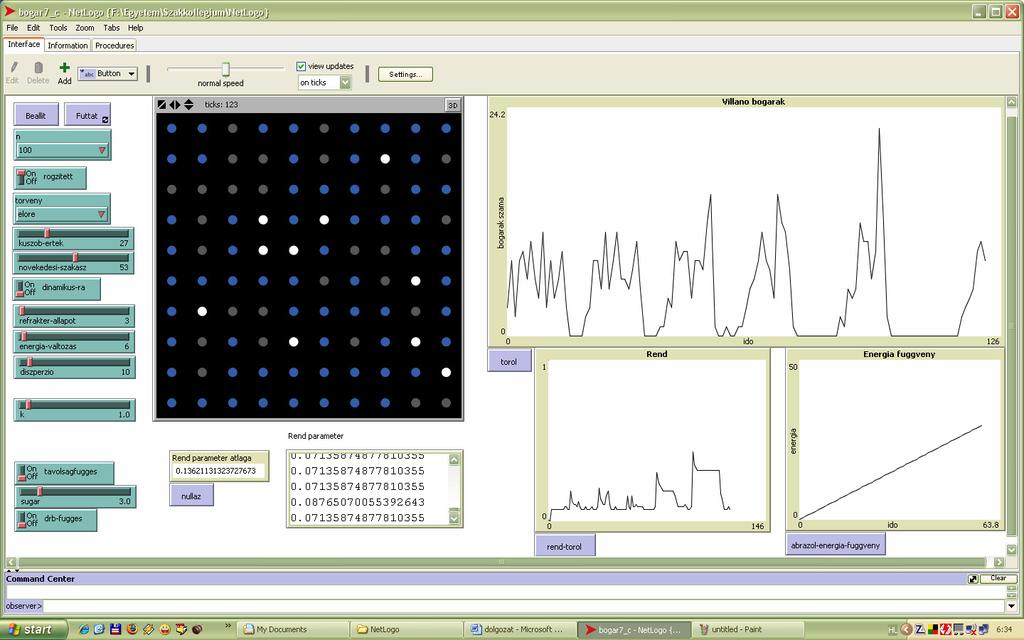Click the interface horizontal scrollbar right arrow

click(999, 562)
